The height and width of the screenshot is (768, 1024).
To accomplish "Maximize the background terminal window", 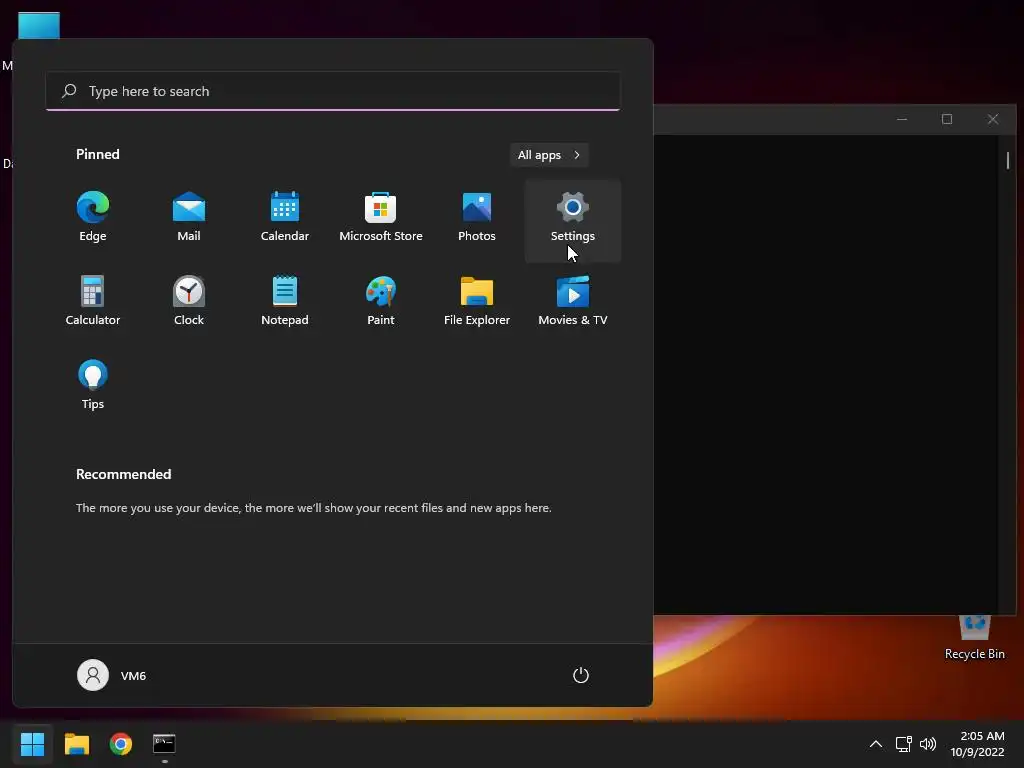I will [947, 119].
